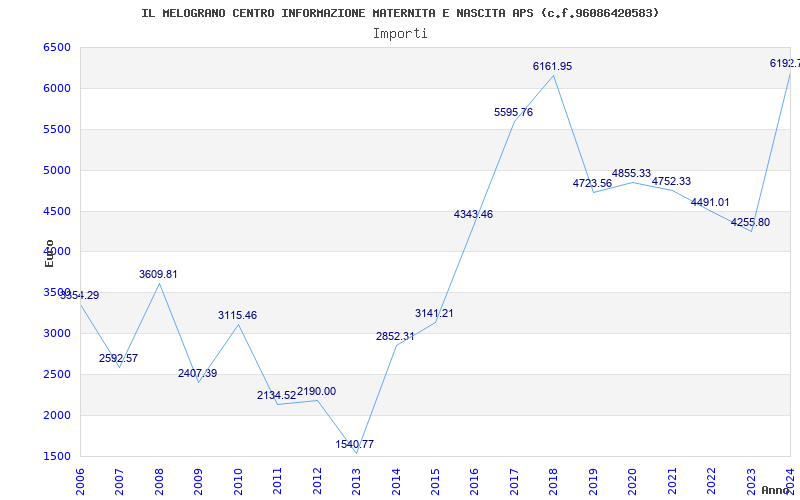Click the x-axis year 2009
The width and height of the screenshot is (800, 500).
tap(198, 481)
